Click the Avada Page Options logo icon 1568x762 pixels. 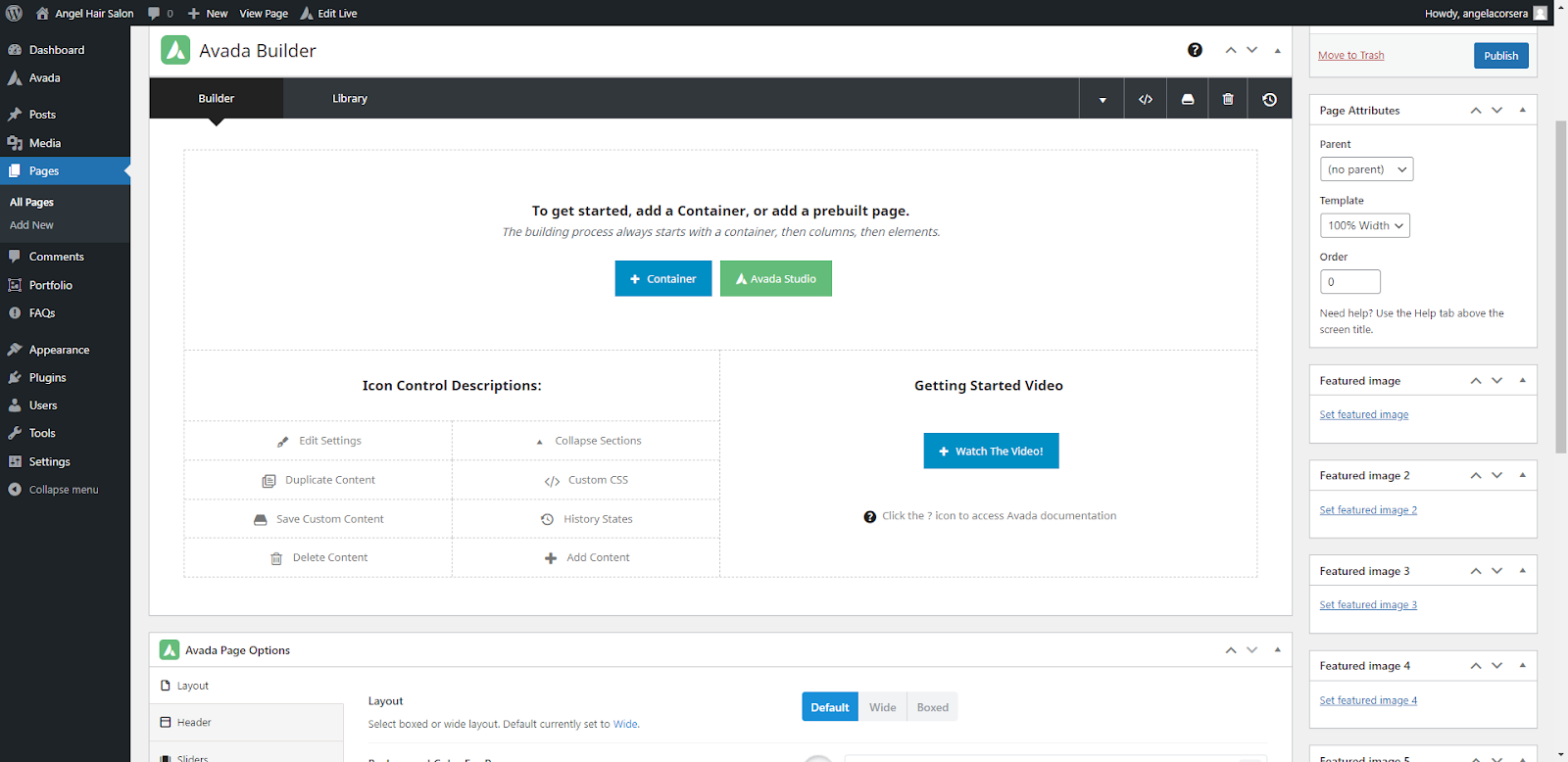[x=170, y=649]
